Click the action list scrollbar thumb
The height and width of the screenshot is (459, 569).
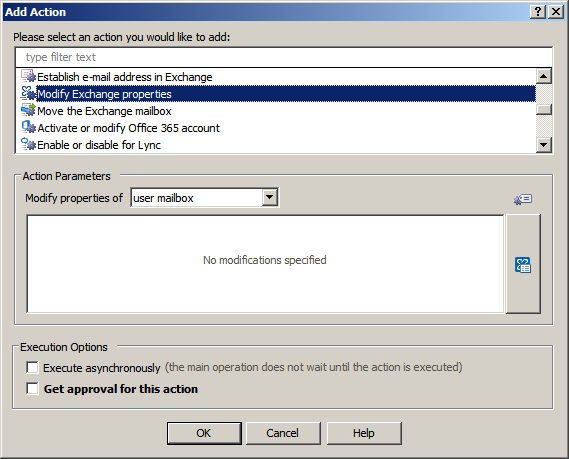(x=544, y=109)
